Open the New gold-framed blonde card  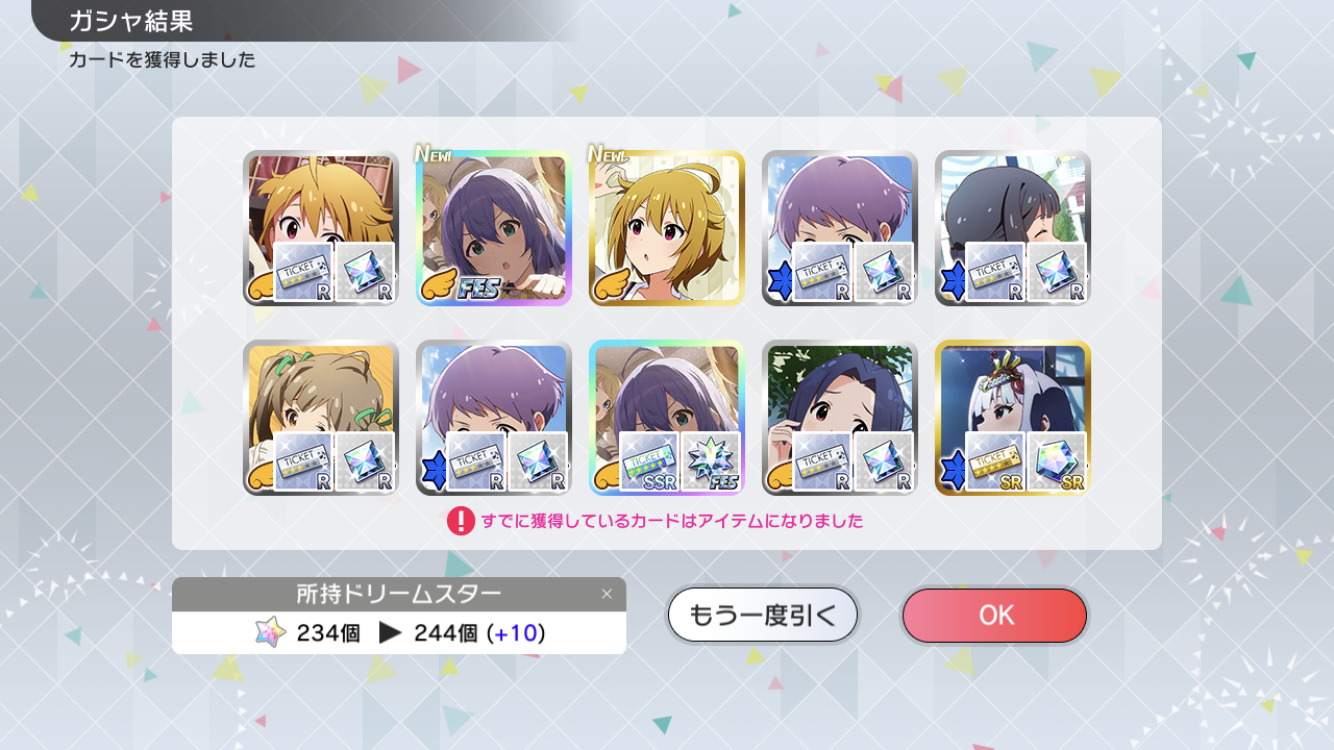coord(667,227)
